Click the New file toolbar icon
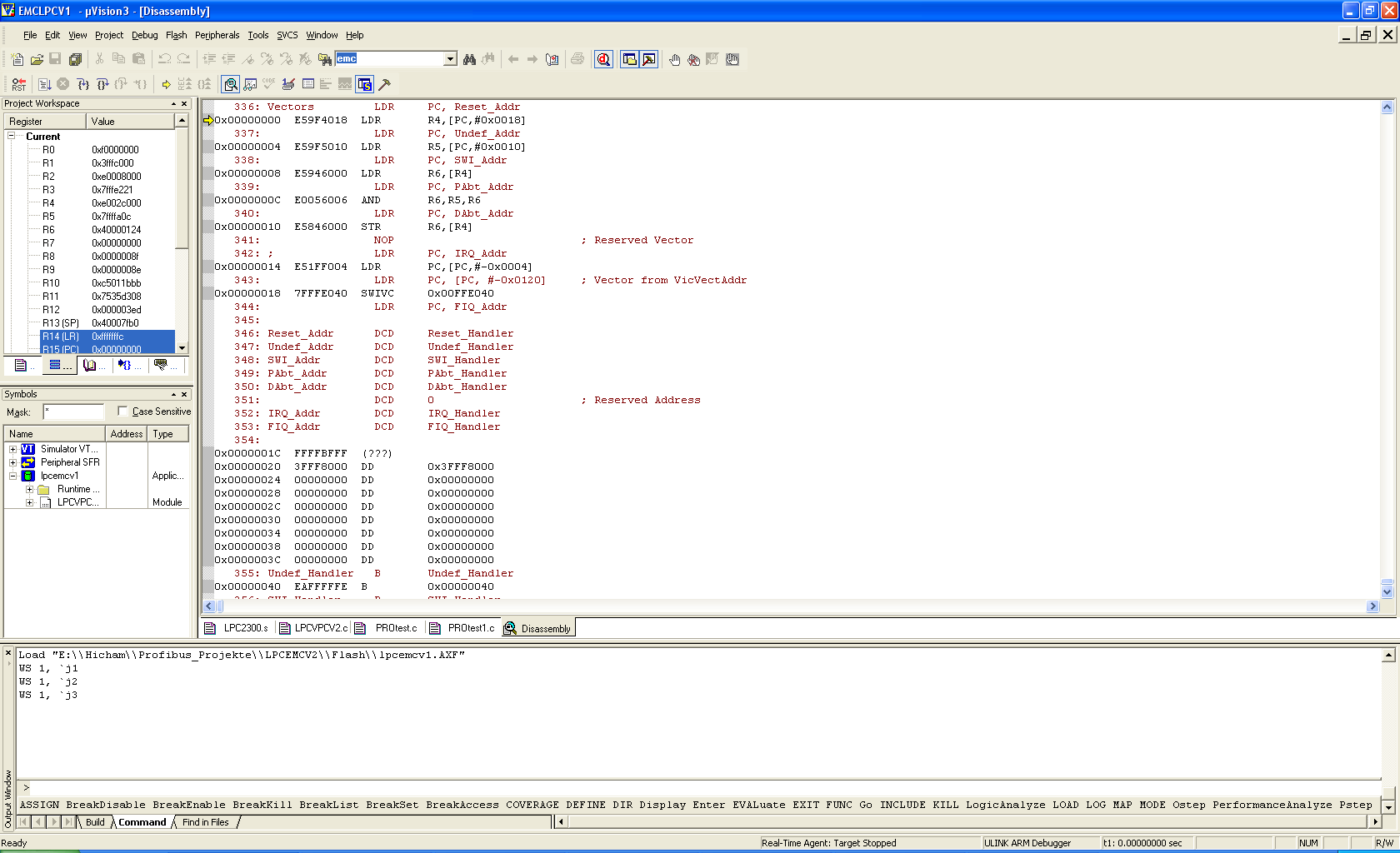1400x853 pixels. point(17,59)
